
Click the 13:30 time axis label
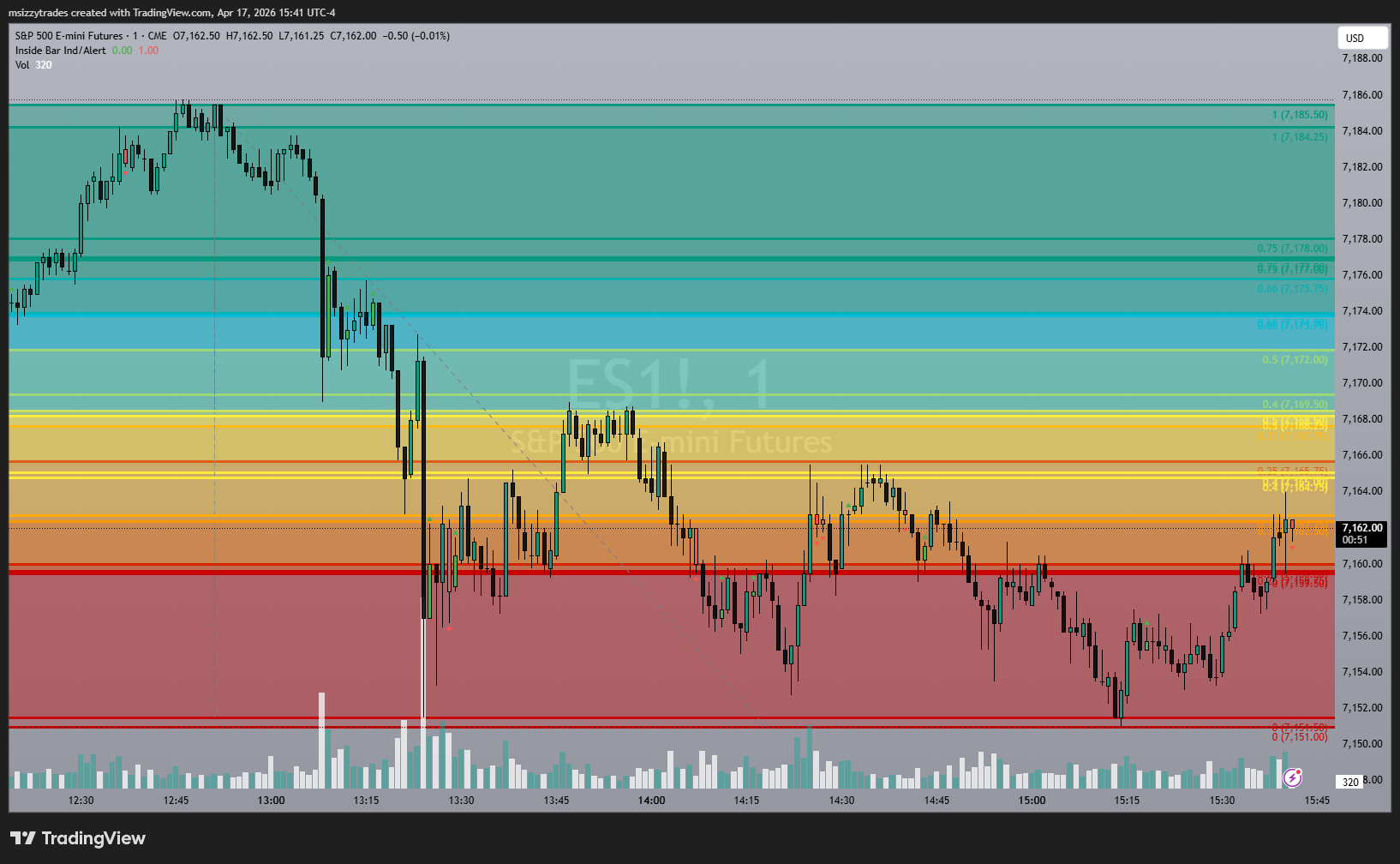(x=461, y=801)
